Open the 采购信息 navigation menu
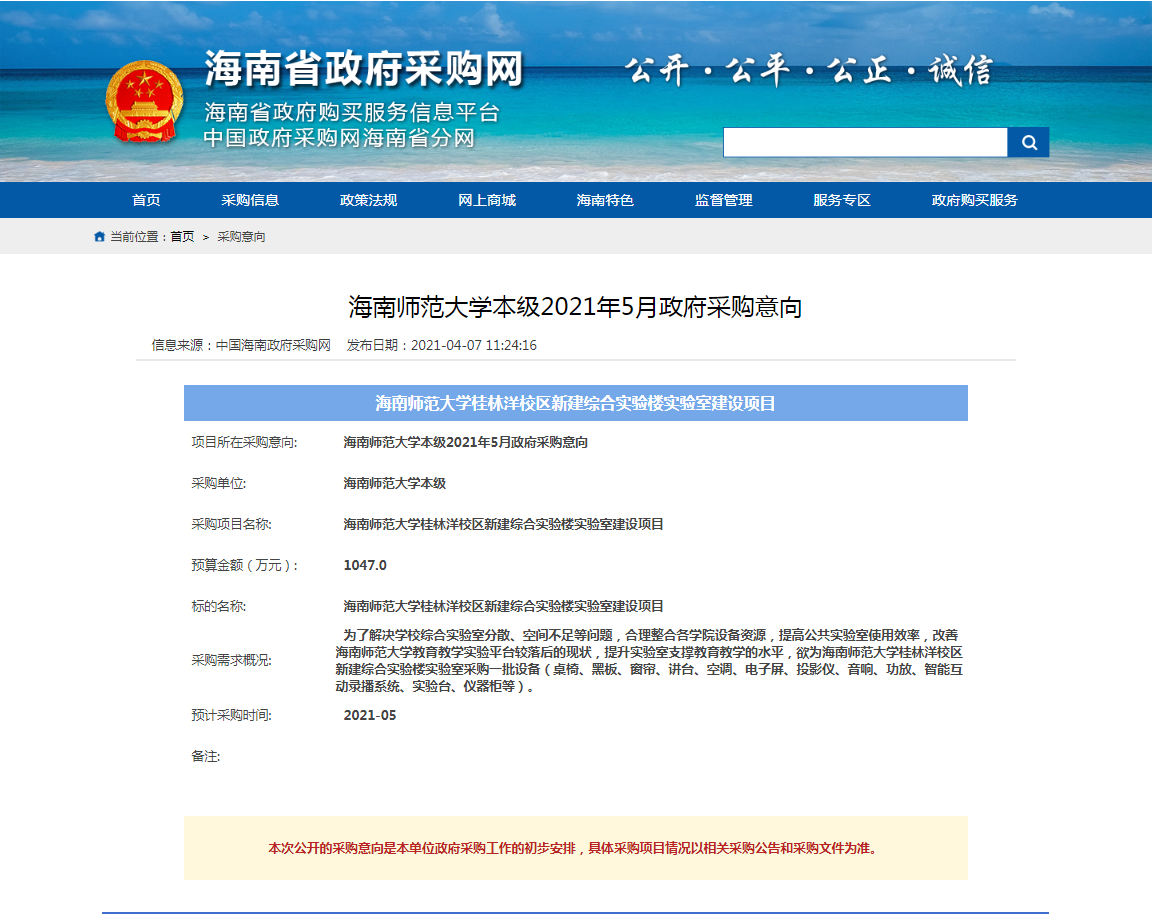The height and width of the screenshot is (914, 1152). tap(250, 200)
